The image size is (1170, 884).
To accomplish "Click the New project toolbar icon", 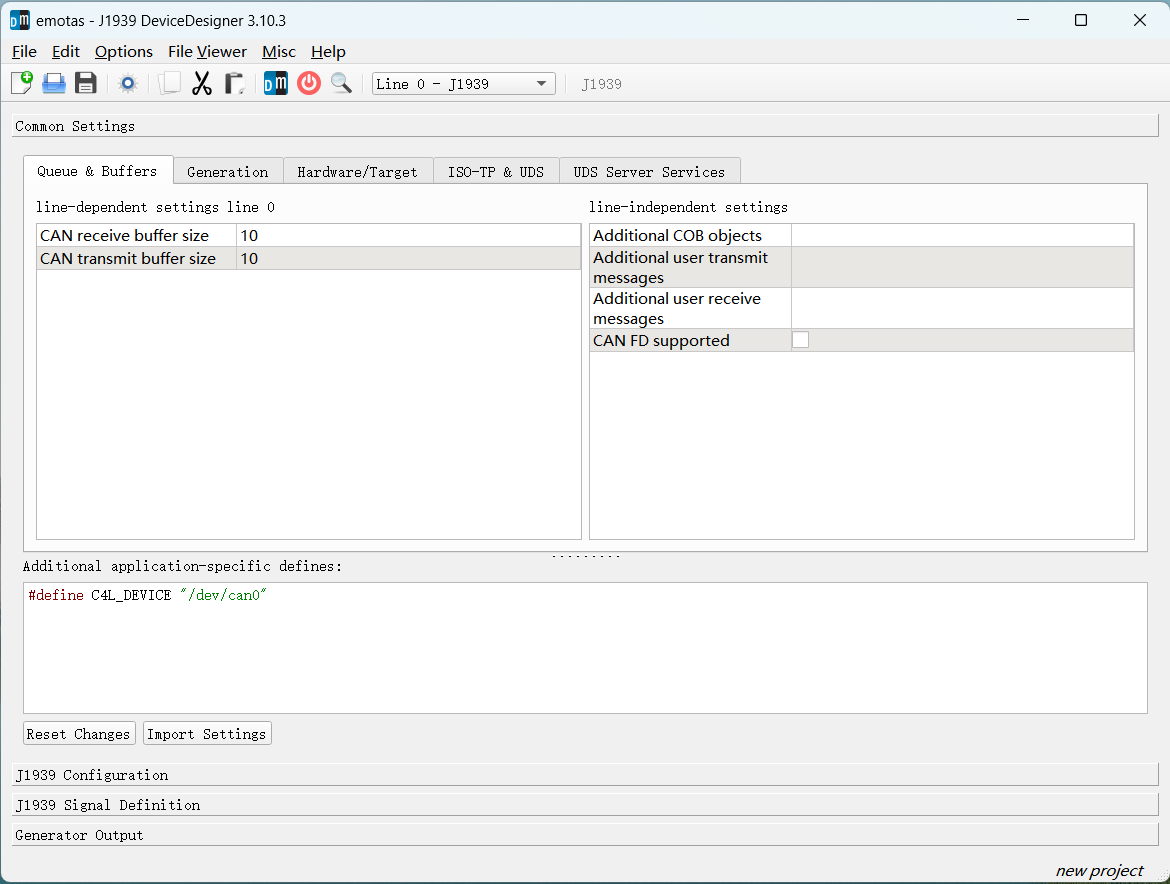I will click(x=22, y=83).
